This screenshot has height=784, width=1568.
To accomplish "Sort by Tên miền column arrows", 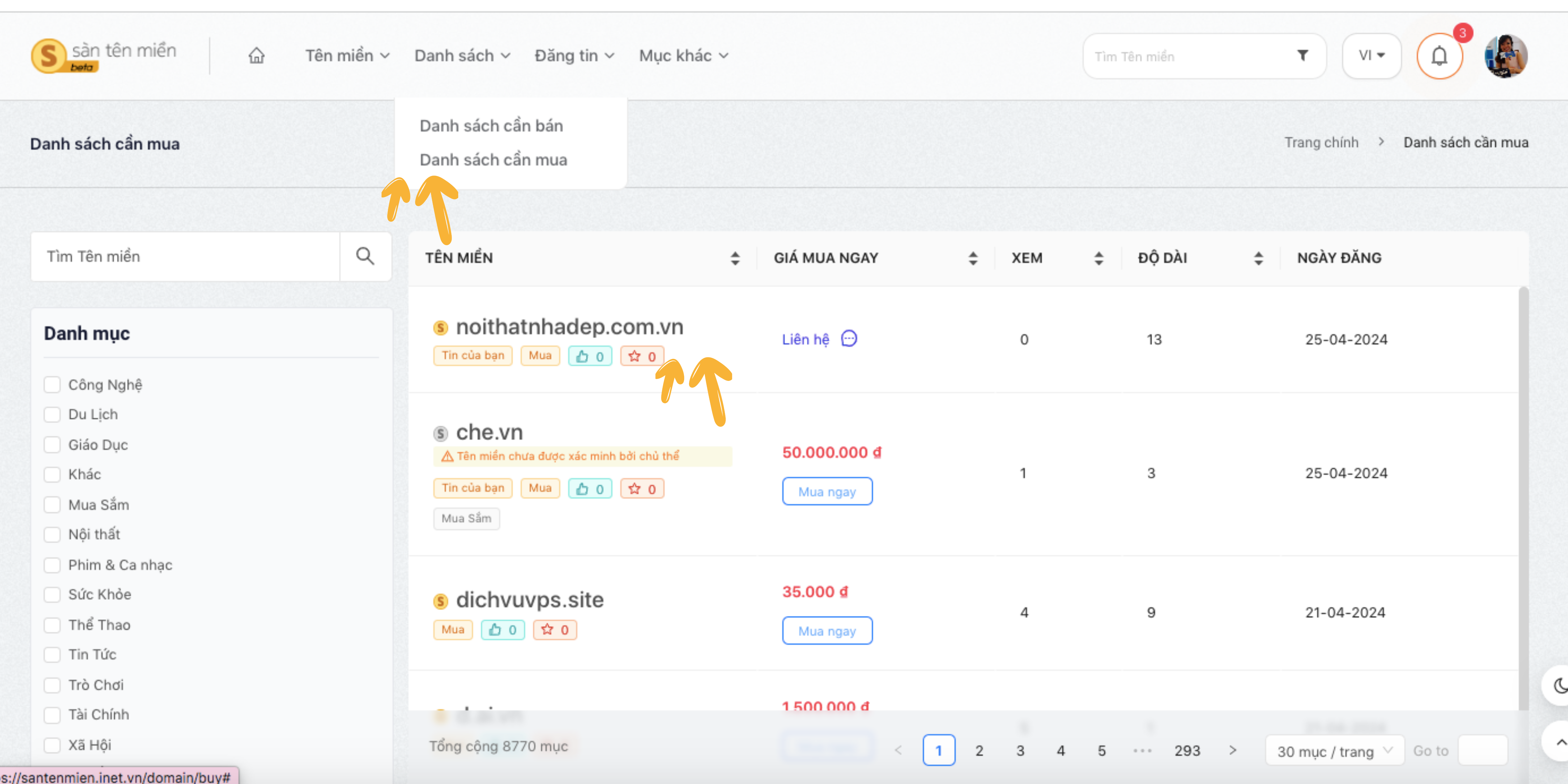I will (735, 258).
